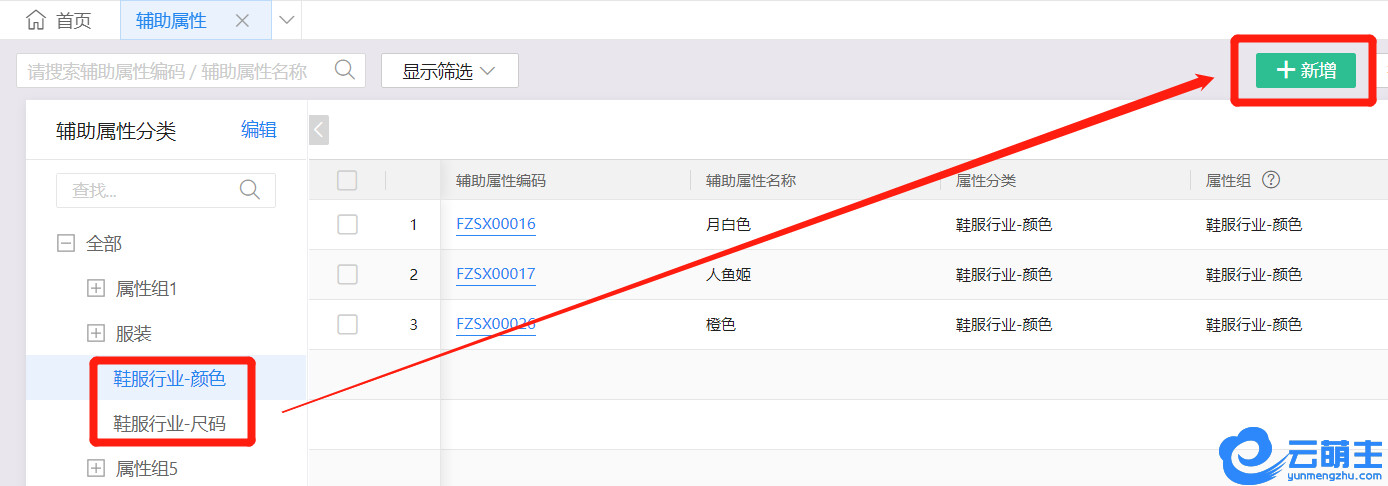
Task: Click 编辑 link in category panel
Action: tap(258, 130)
